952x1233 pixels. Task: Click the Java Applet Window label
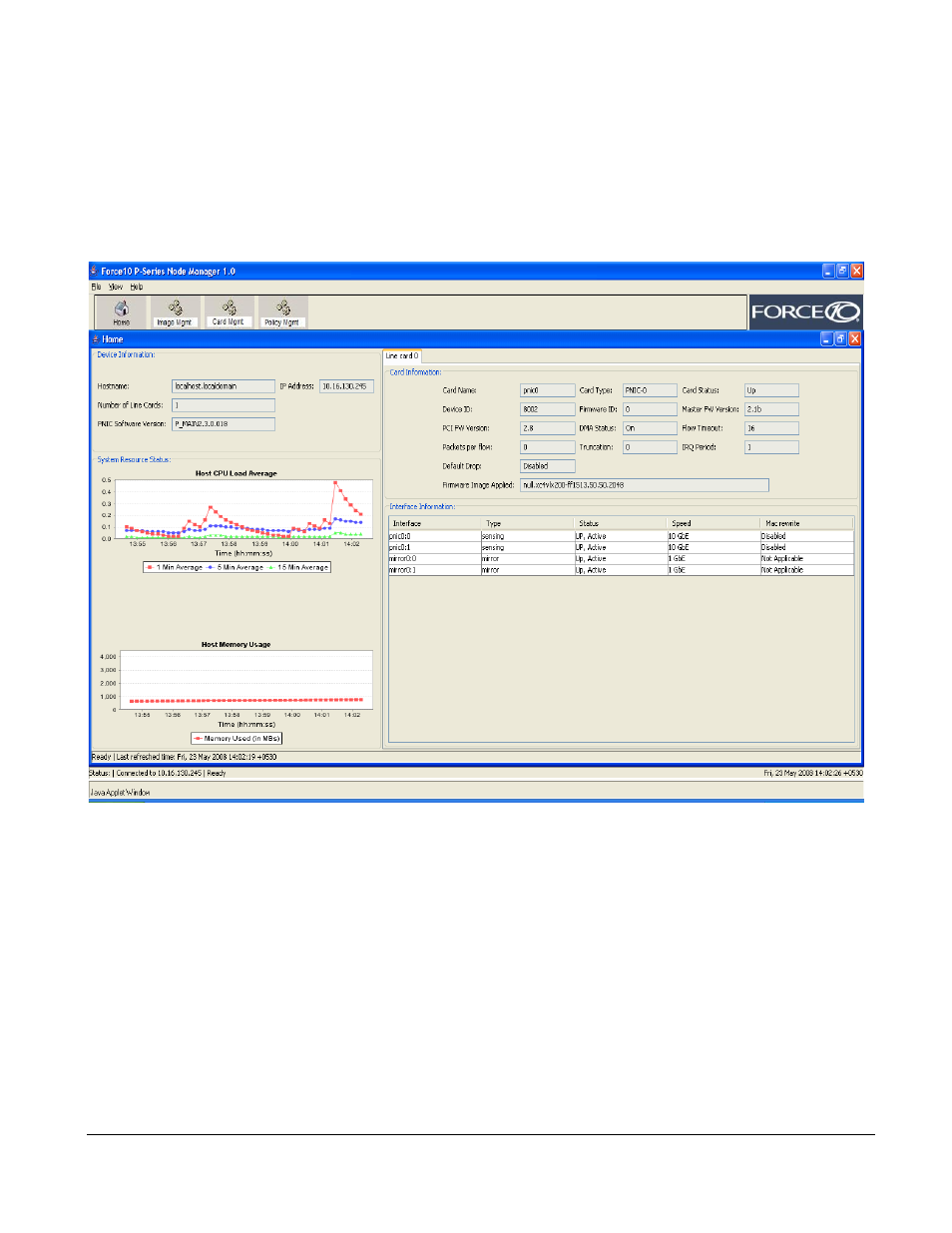120,793
